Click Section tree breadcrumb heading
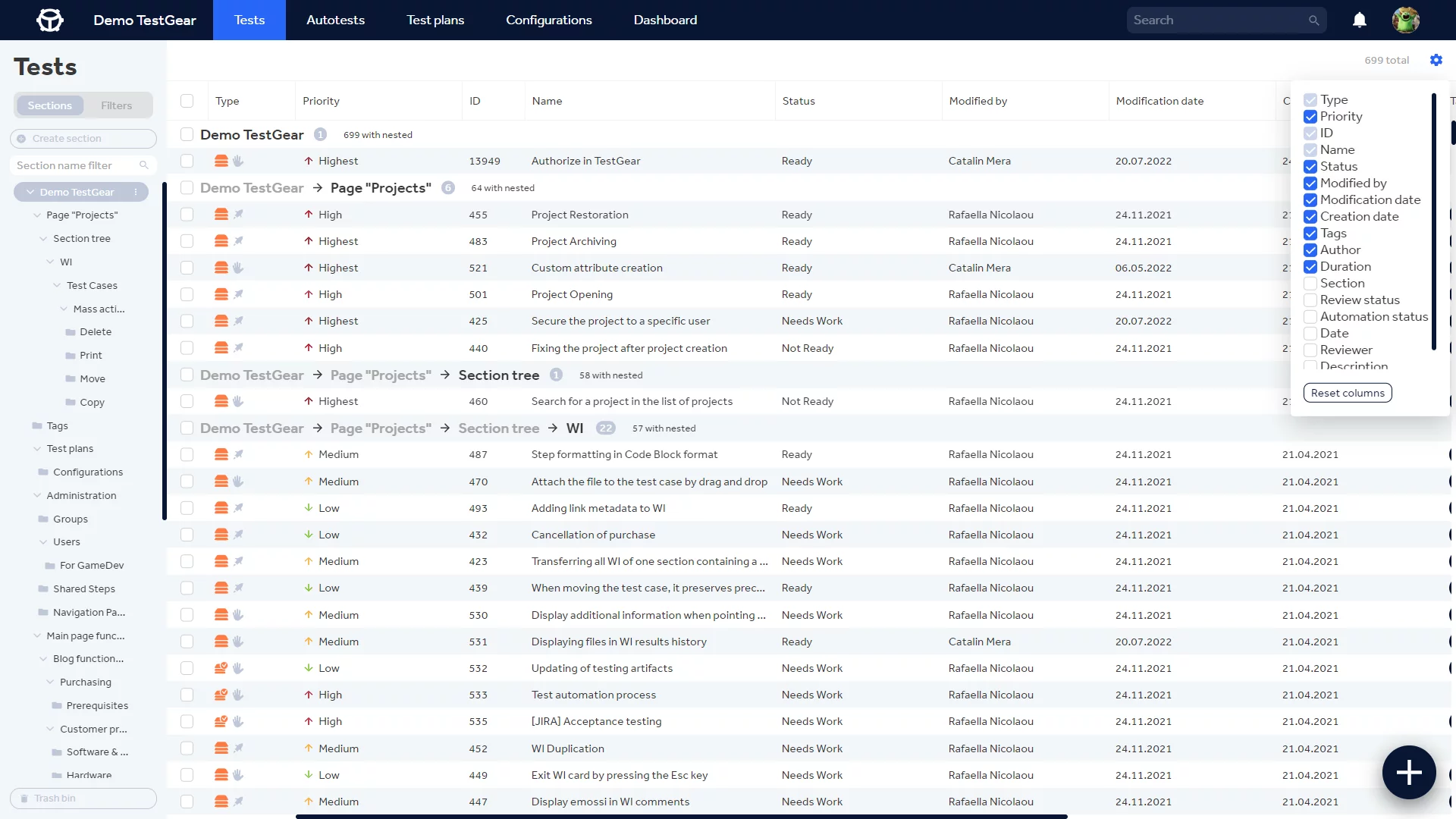Screen dimensions: 1456x819 (x=499, y=375)
